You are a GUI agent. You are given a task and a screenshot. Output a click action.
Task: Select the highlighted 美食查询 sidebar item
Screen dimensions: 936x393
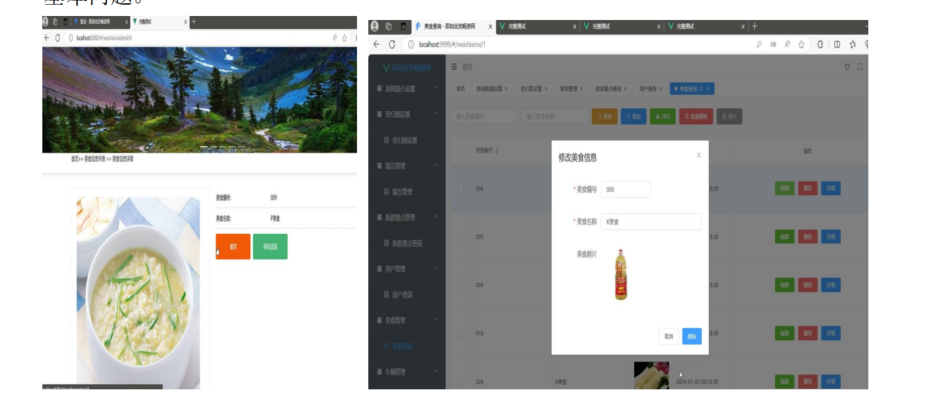(407, 346)
